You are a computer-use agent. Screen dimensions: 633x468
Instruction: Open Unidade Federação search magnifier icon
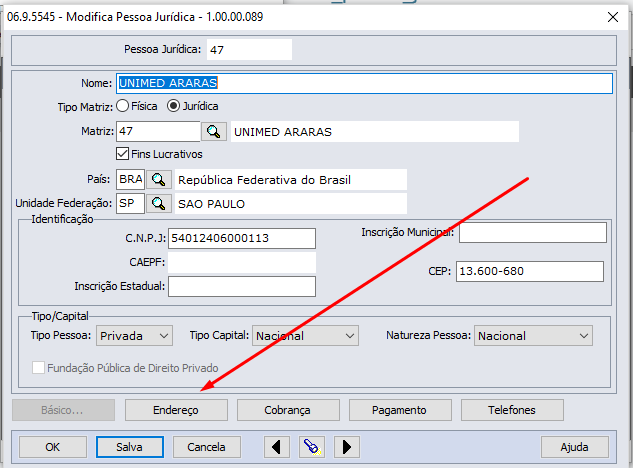[159, 204]
